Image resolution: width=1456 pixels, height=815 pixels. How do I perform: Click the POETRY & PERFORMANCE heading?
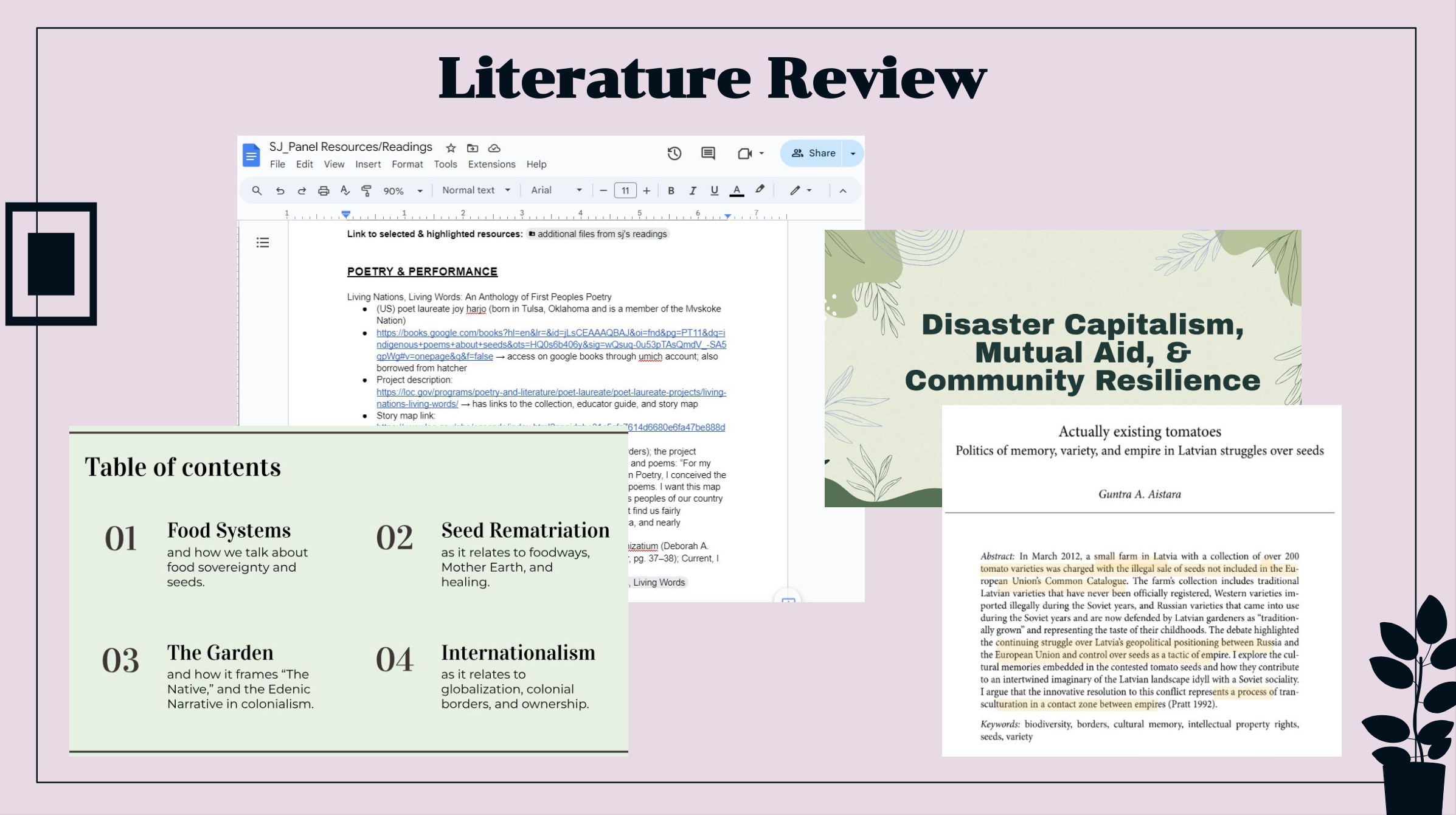point(422,271)
